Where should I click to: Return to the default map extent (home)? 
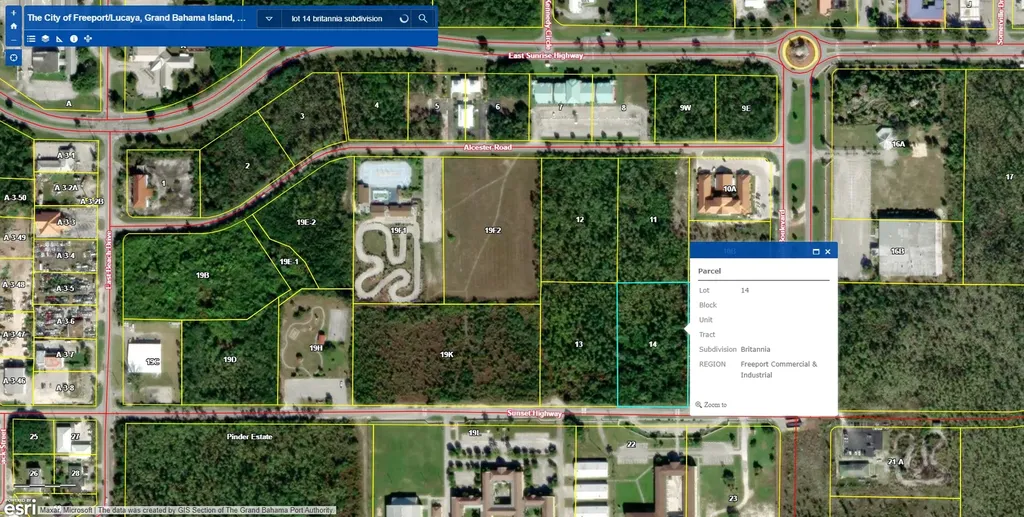pos(14,26)
